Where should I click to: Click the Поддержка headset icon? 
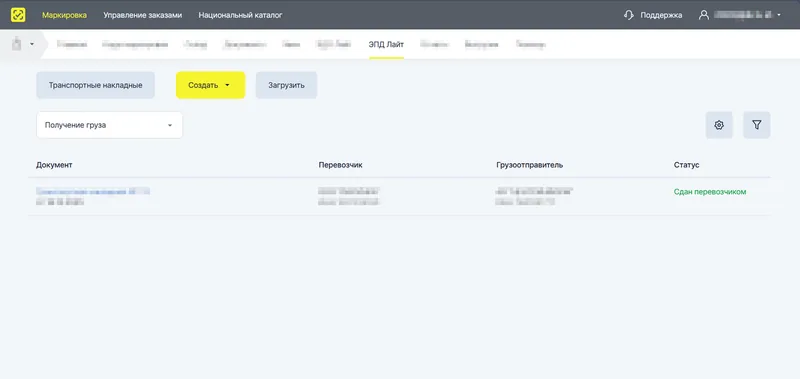(629, 15)
